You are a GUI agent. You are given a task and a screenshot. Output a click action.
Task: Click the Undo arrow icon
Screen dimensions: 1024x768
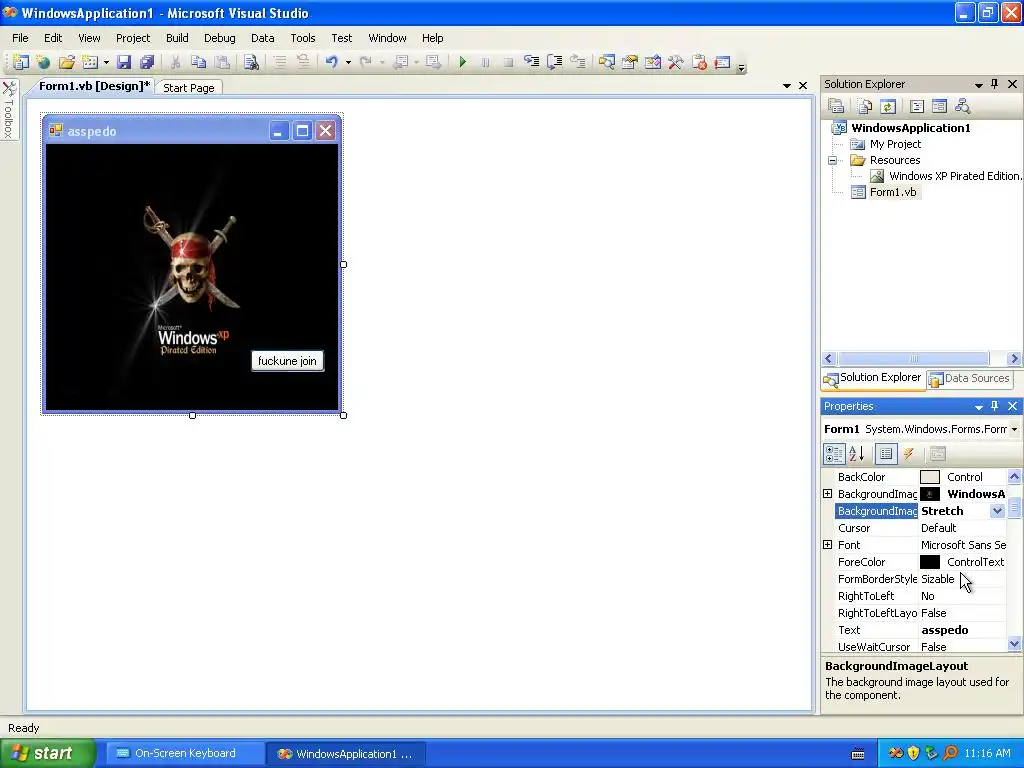[332, 62]
